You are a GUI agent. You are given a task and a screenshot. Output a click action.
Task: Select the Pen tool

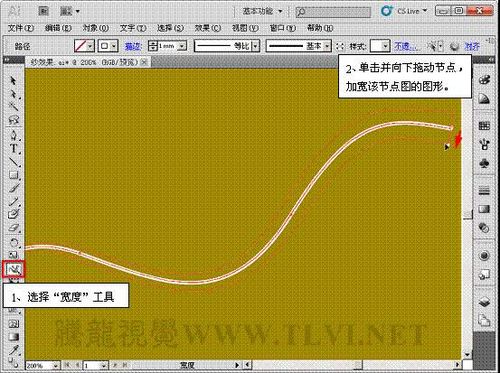(13, 135)
